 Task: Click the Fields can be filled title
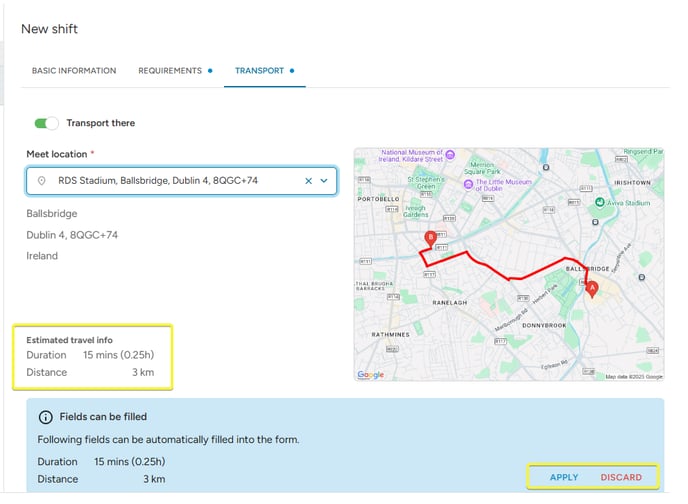pyautogui.click(x=103, y=417)
